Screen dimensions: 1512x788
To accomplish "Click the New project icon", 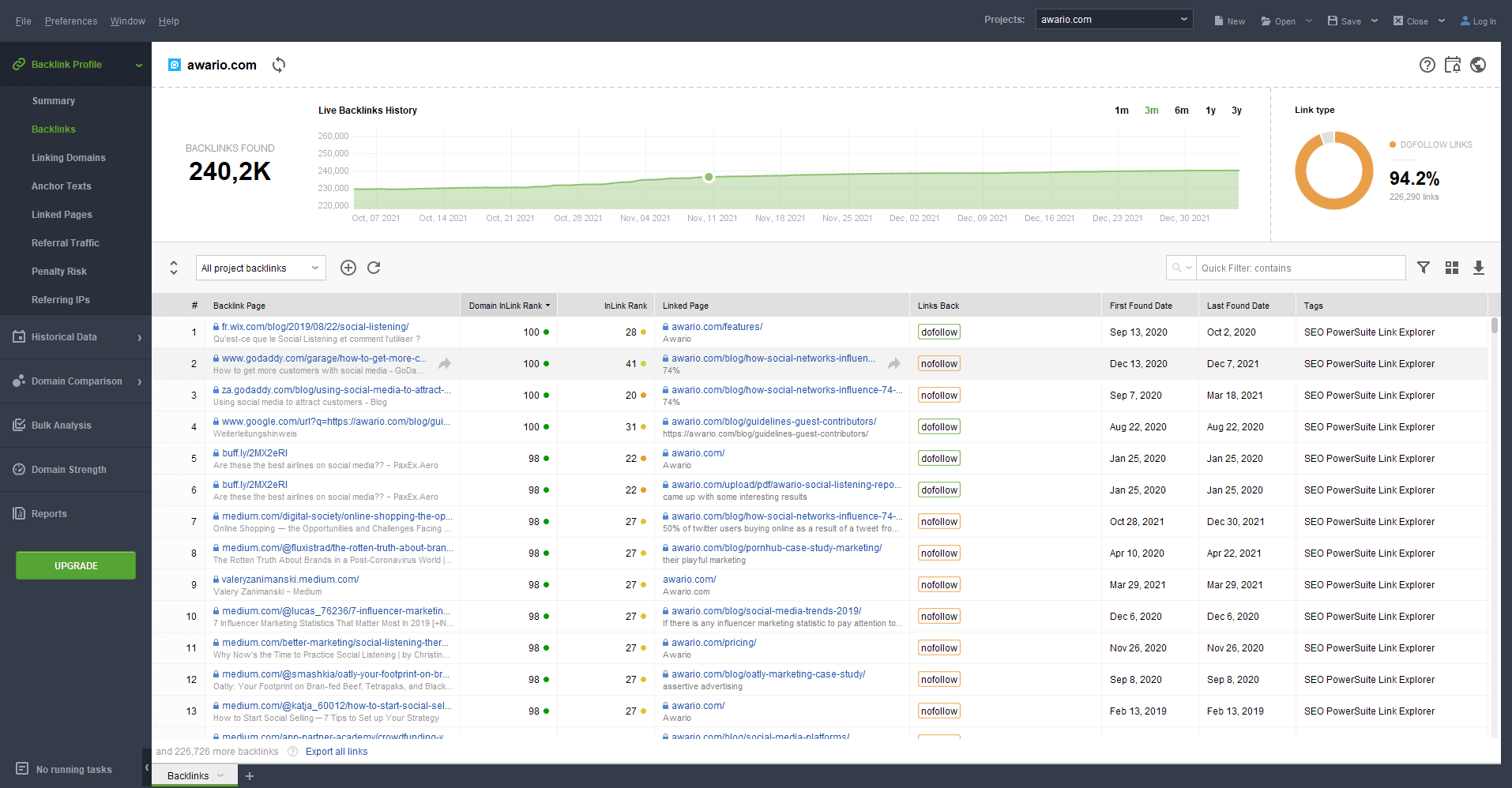I will (x=1219, y=21).
